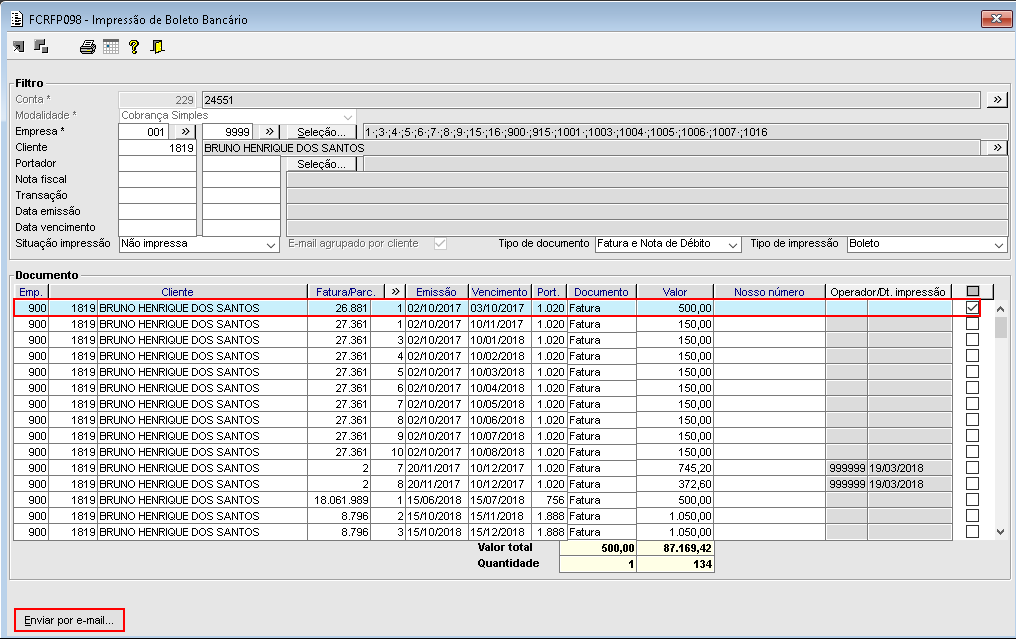Screen dimensions: 1016x639
Task: Click the Seleção button for Empresa
Action: click(321, 132)
